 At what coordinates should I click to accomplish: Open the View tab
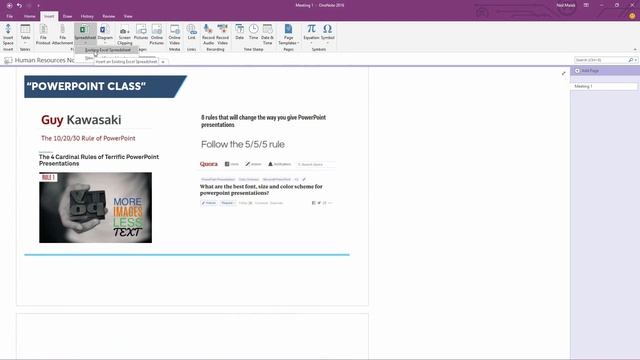coord(128,16)
